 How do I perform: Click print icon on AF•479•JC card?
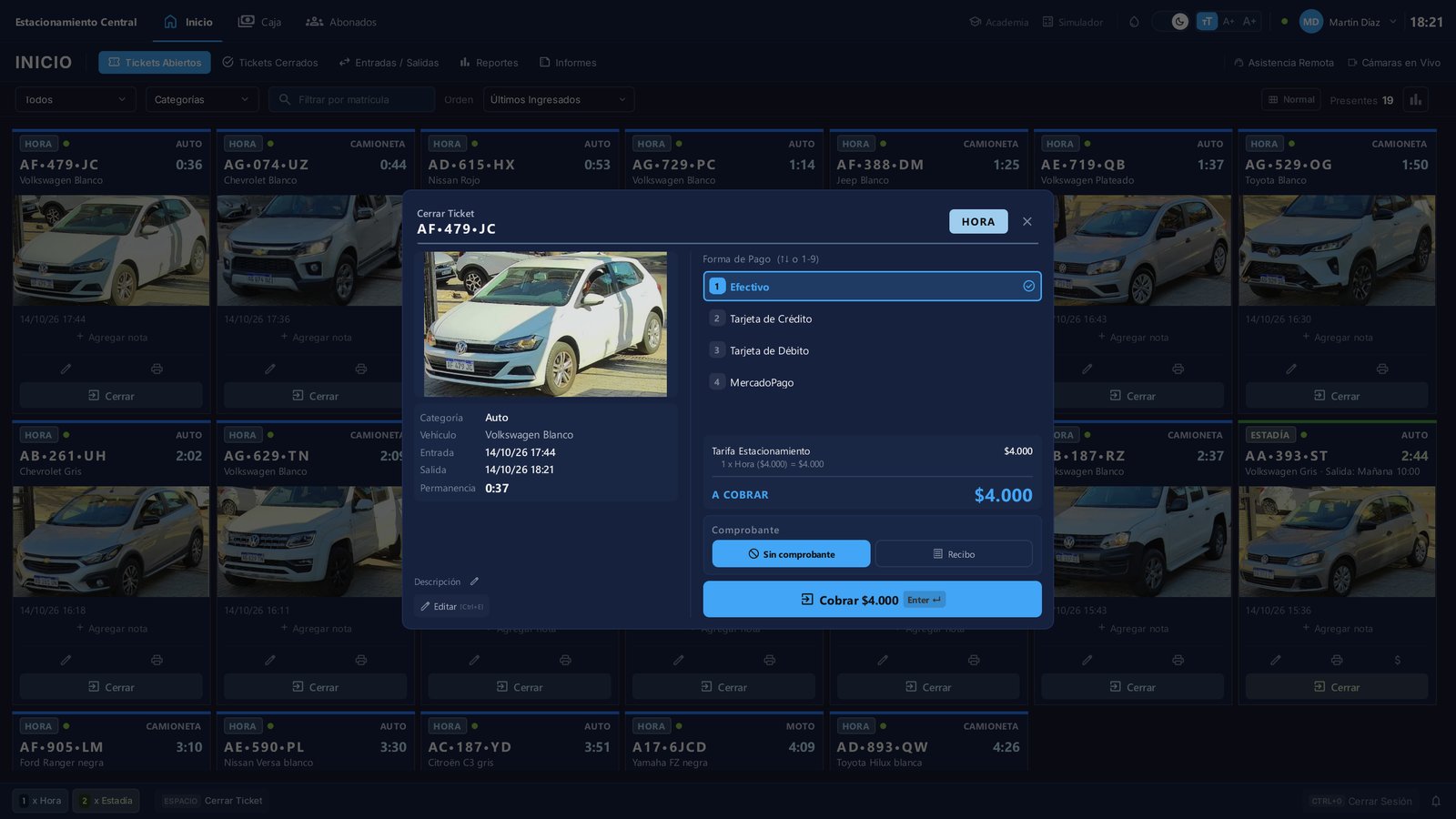(157, 369)
